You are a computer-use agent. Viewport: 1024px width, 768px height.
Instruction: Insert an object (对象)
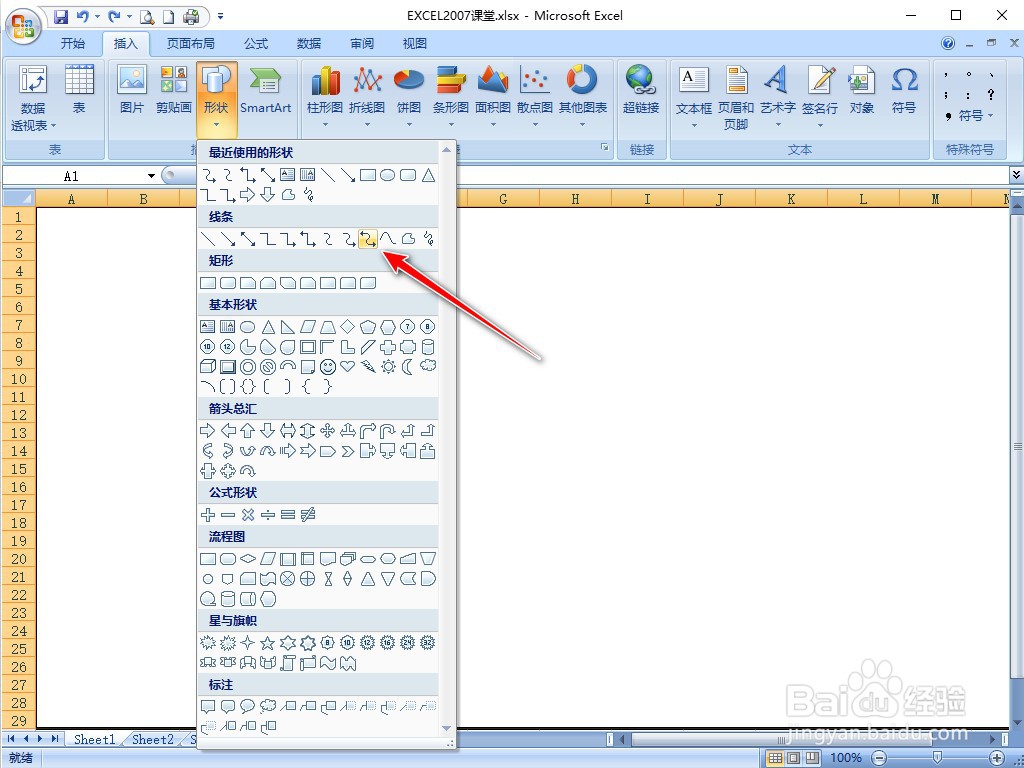pos(861,90)
